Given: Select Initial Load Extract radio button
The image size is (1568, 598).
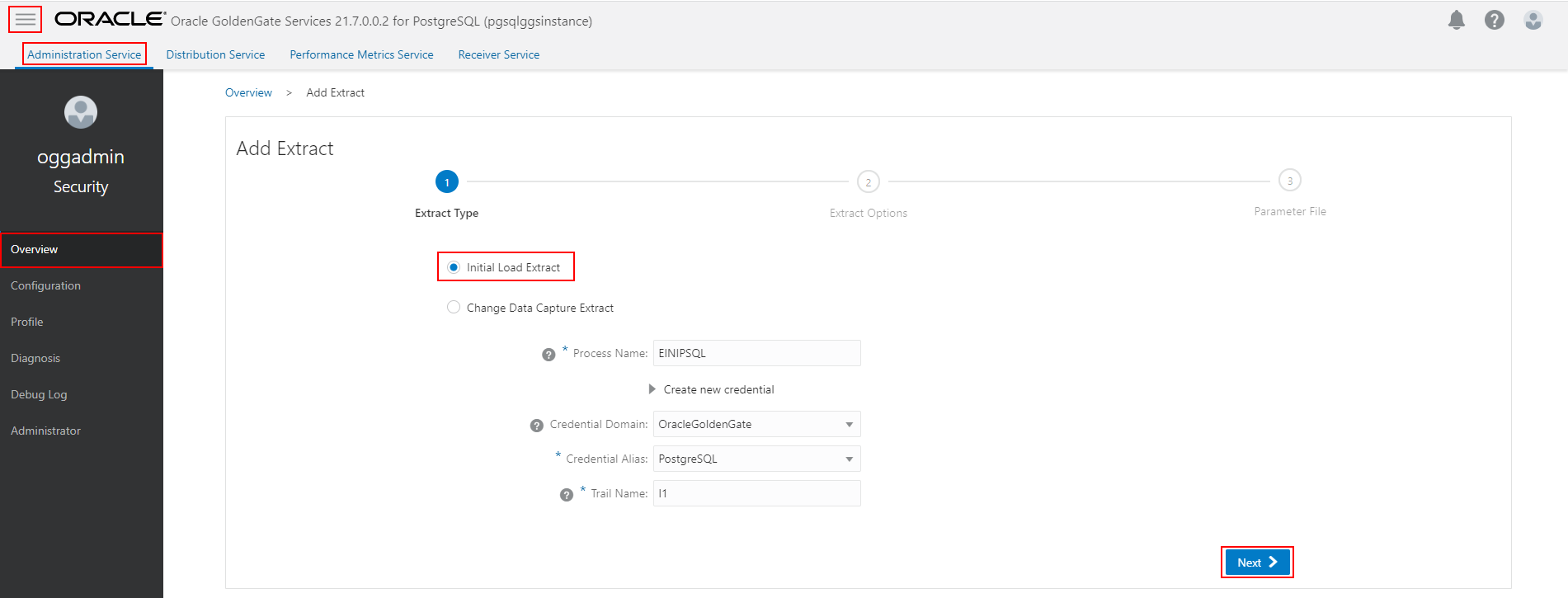Looking at the screenshot, I should click(x=454, y=267).
